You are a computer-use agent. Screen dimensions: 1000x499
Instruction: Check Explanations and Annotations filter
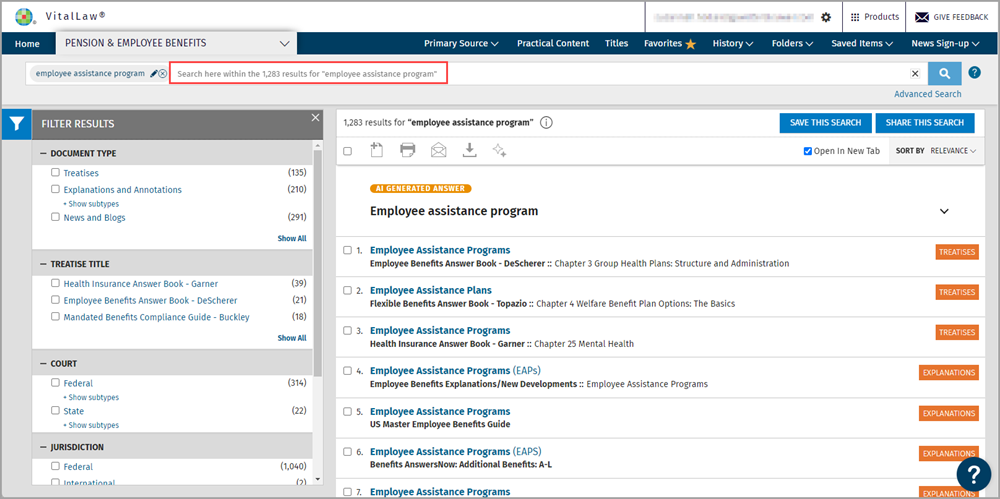(x=55, y=189)
